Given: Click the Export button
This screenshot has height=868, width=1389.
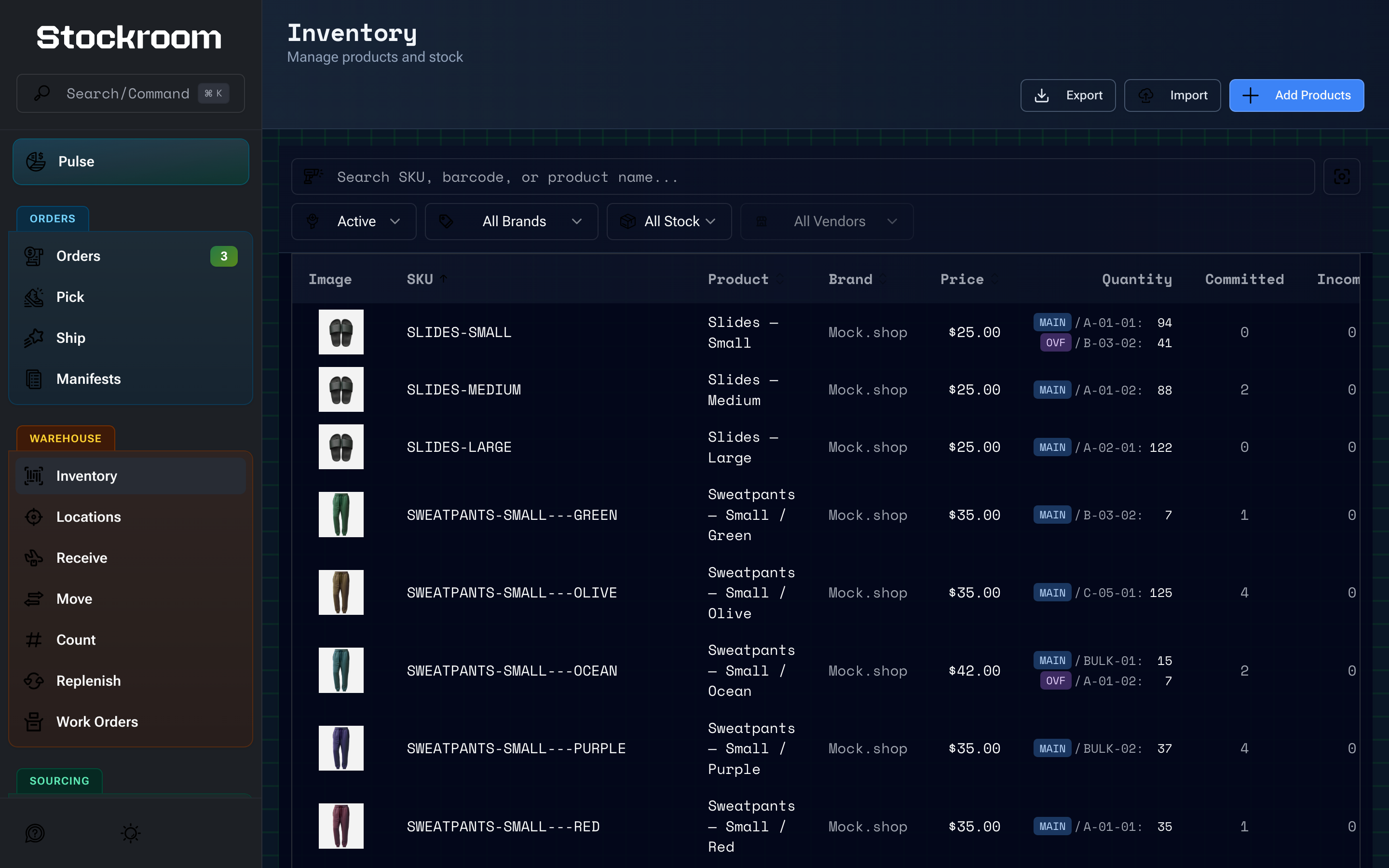Looking at the screenshot, I should pyautogui.click(x=1068, y=95).
